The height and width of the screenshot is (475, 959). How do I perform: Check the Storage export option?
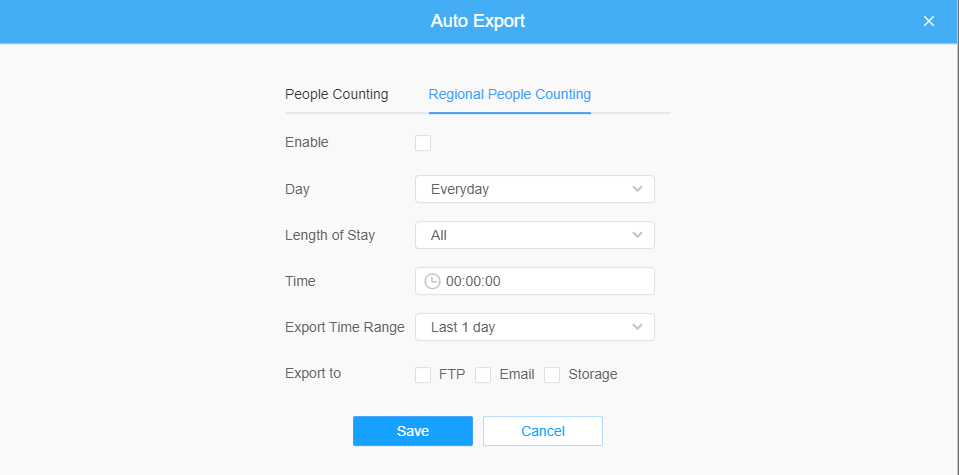(x=552, y=375)
